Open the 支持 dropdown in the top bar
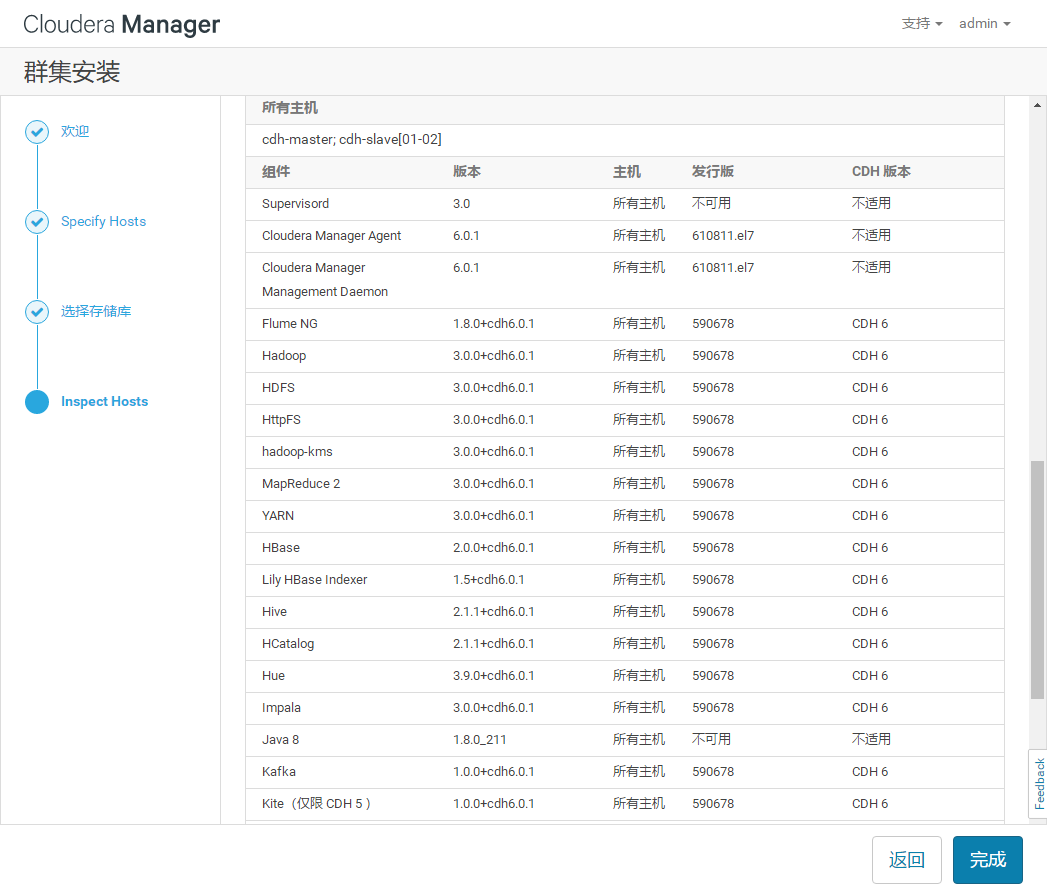Image resolution: width=1047 pixels, height=896 pixels. [x=921, y=23]
